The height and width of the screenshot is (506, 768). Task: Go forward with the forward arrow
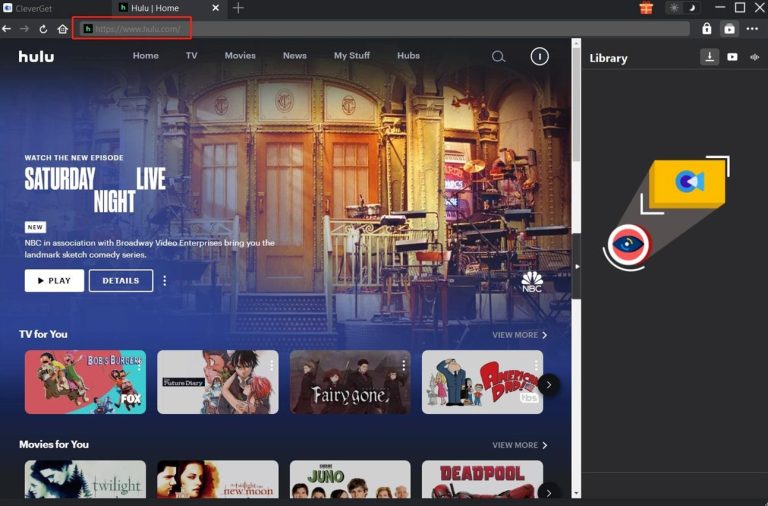pos(24,29)
